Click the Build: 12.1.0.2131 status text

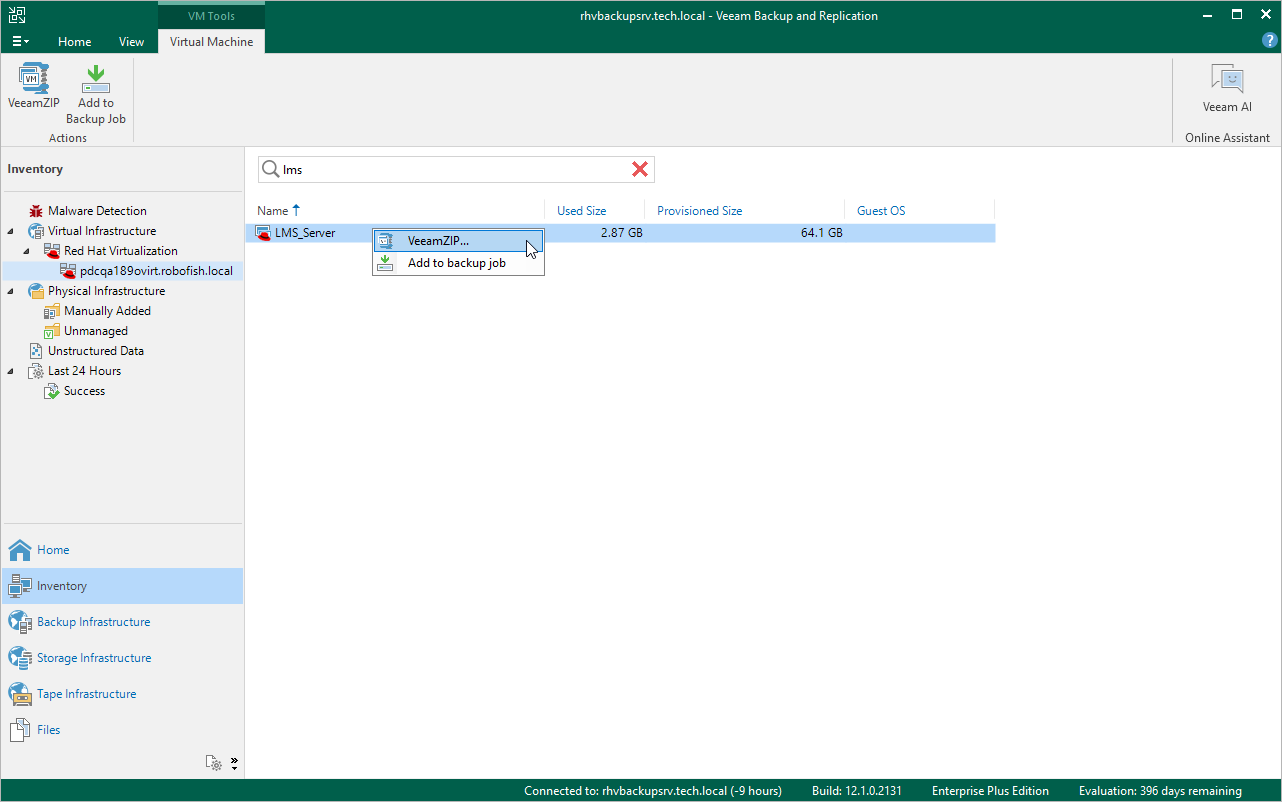[x=856, y=791]
